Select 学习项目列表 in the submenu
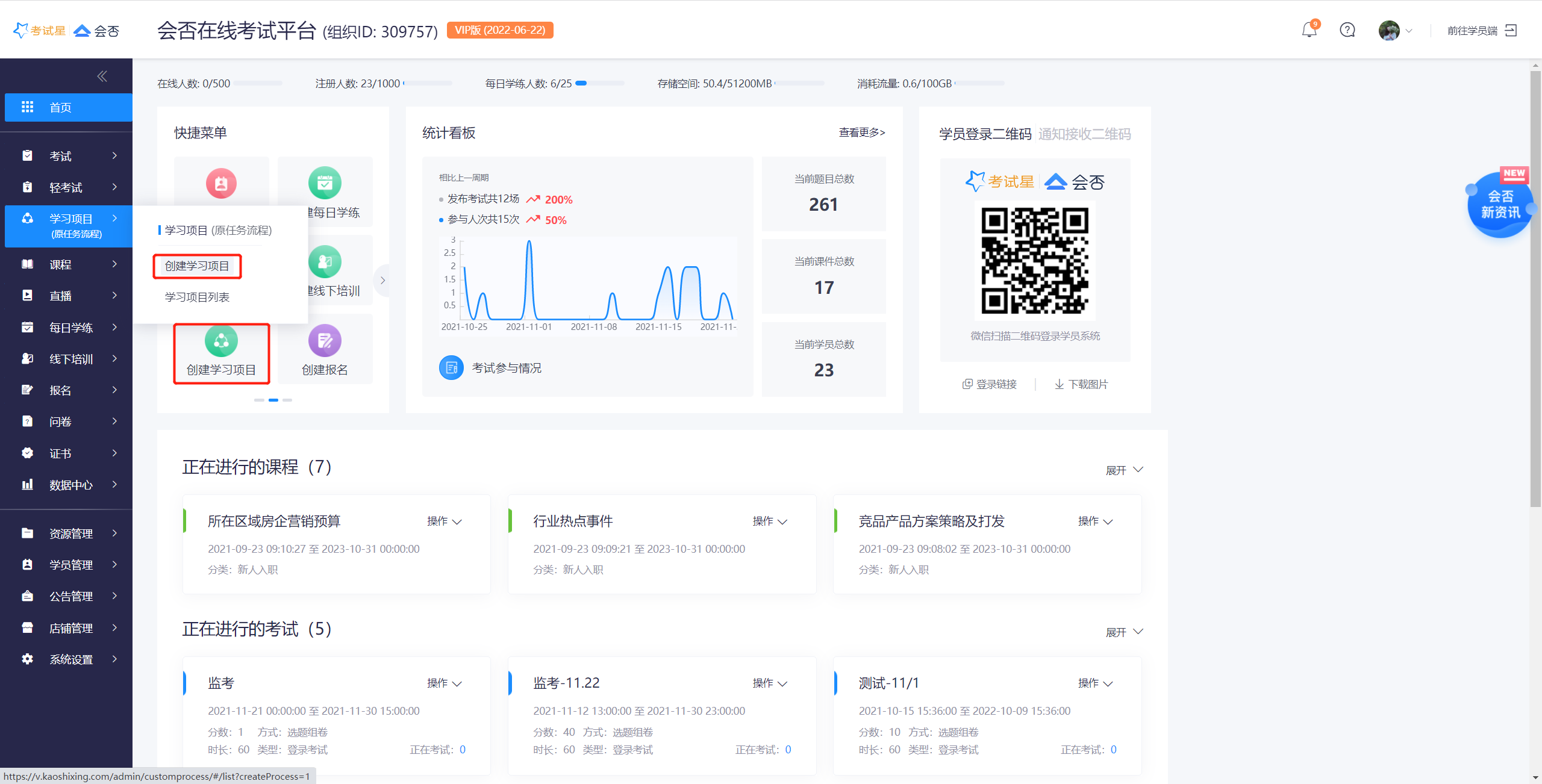This screenshot has width=1542, height=784. click(x=197, y=297)
